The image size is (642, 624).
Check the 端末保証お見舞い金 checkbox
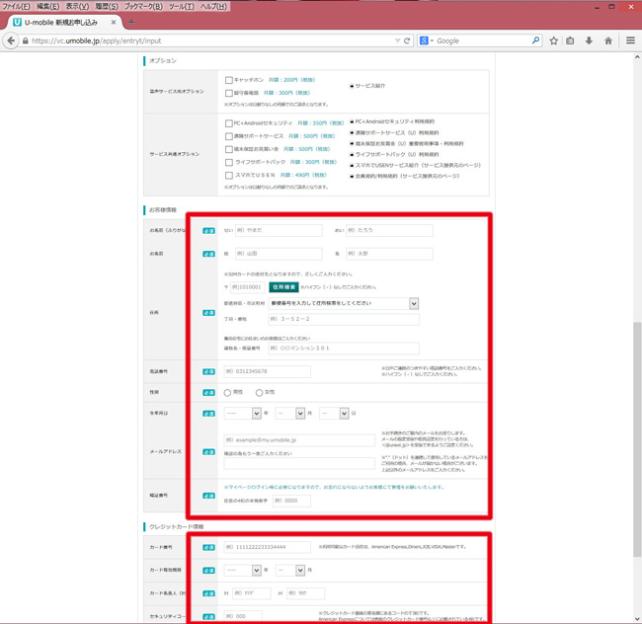coord(229,149)
